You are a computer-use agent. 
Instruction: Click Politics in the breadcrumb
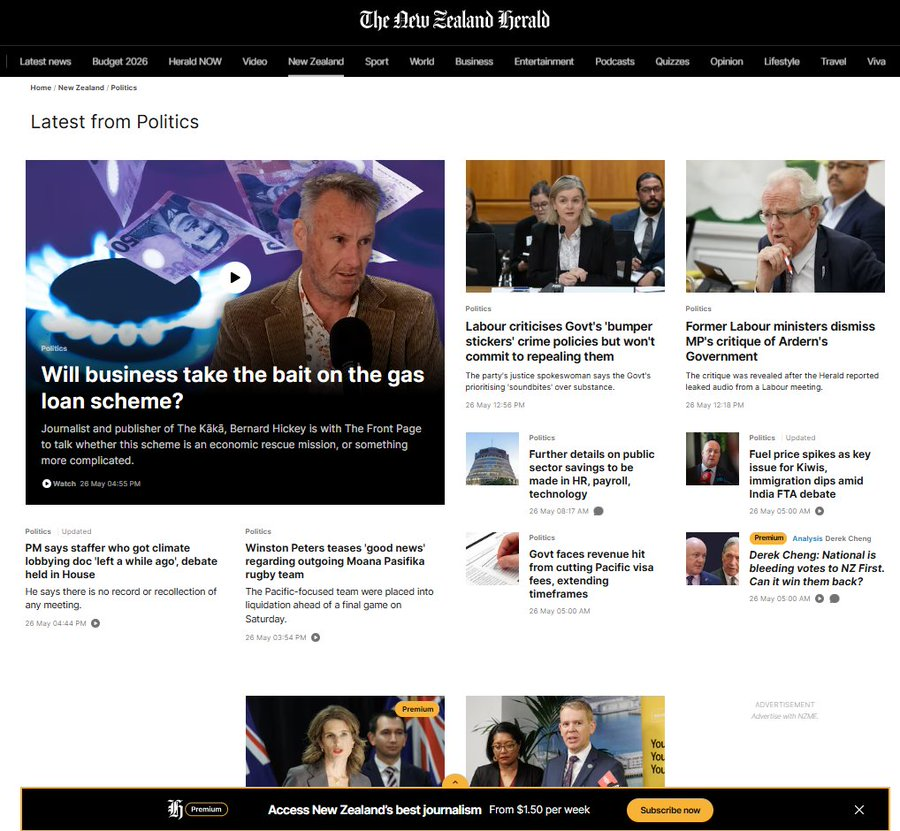[124, 88]
